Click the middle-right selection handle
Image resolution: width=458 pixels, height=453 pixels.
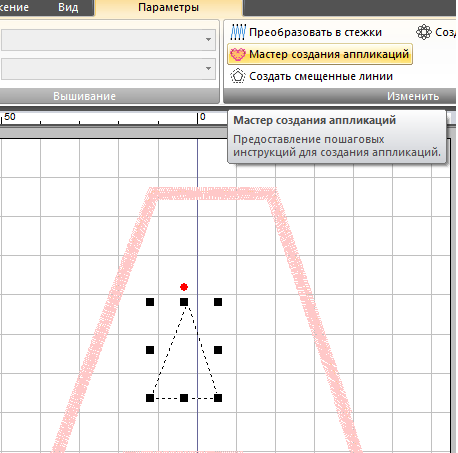tap(218, 350)
